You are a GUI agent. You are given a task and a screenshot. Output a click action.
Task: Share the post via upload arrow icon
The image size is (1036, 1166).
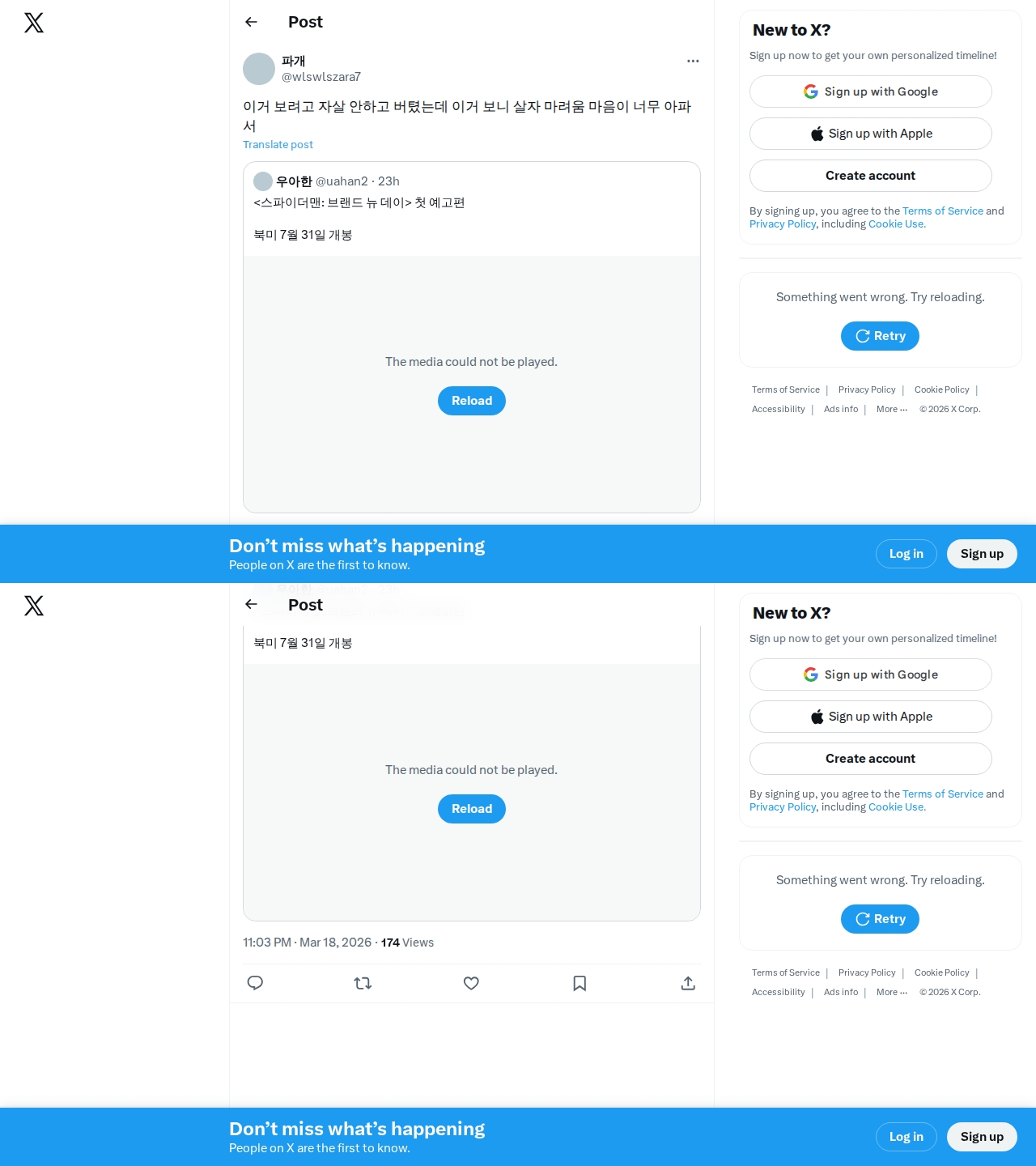click(x=688, y=983)
